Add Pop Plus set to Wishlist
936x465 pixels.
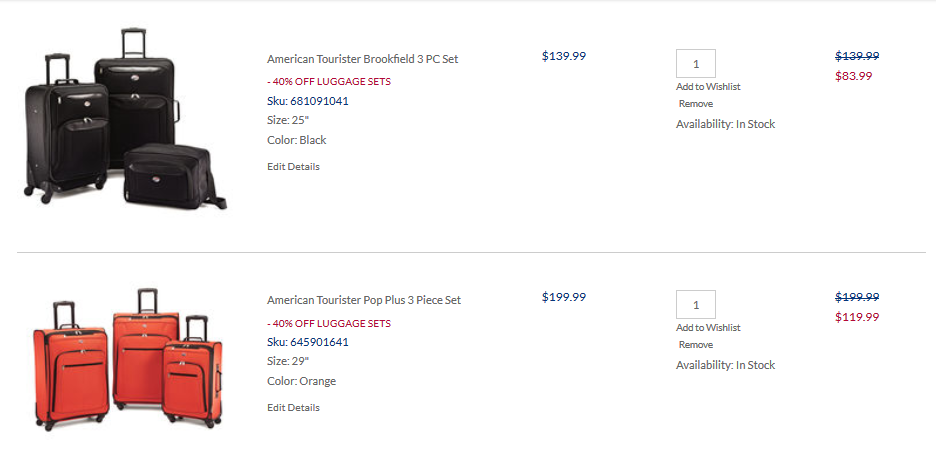point(708,328)
